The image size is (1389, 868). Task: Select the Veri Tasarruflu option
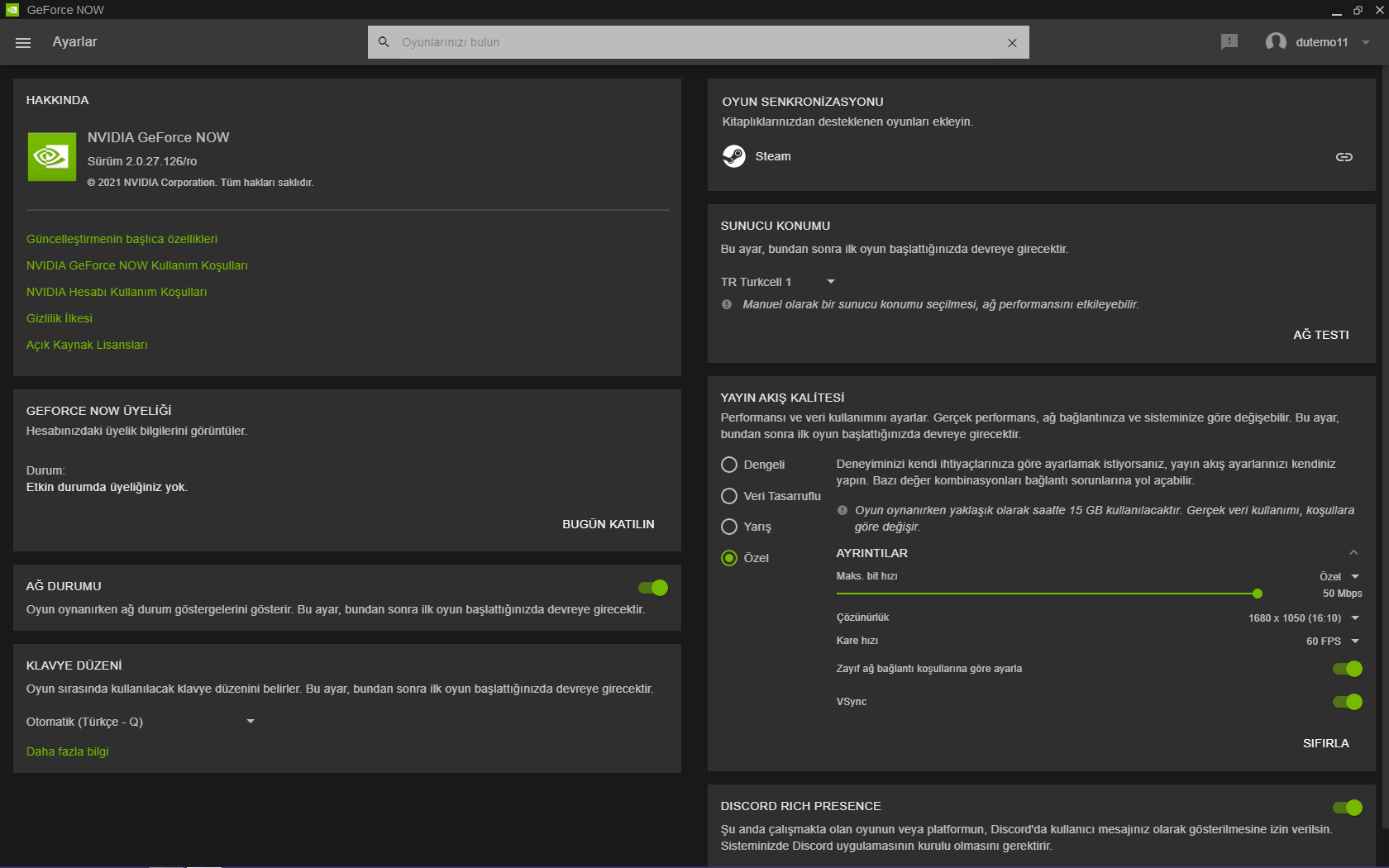point(729,496)
